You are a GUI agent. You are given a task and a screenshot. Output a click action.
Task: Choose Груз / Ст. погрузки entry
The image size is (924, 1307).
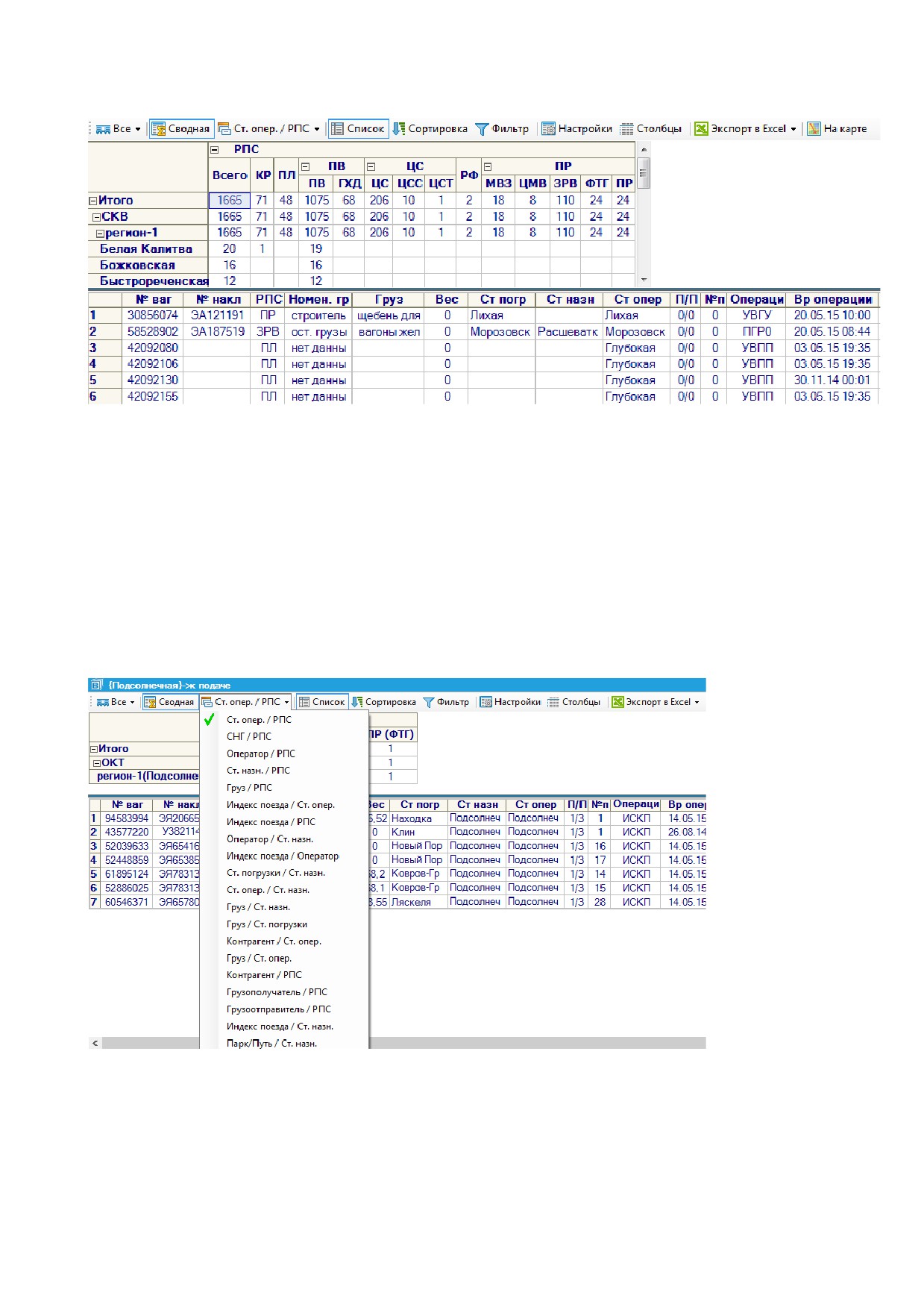pyautogui.click(x=284, y=924)
